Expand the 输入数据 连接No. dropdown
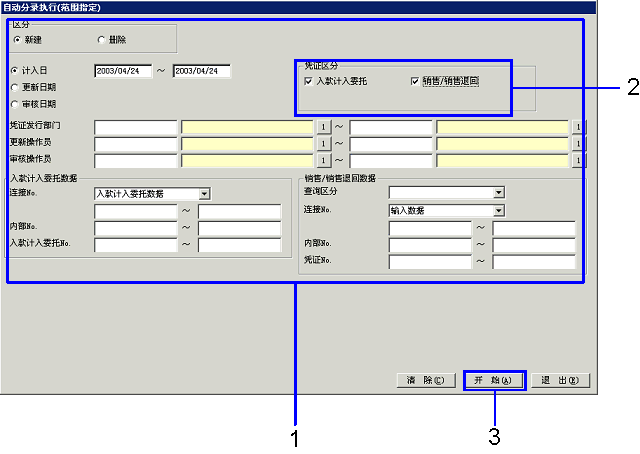640x454 pixels. [x=498, y=211]
